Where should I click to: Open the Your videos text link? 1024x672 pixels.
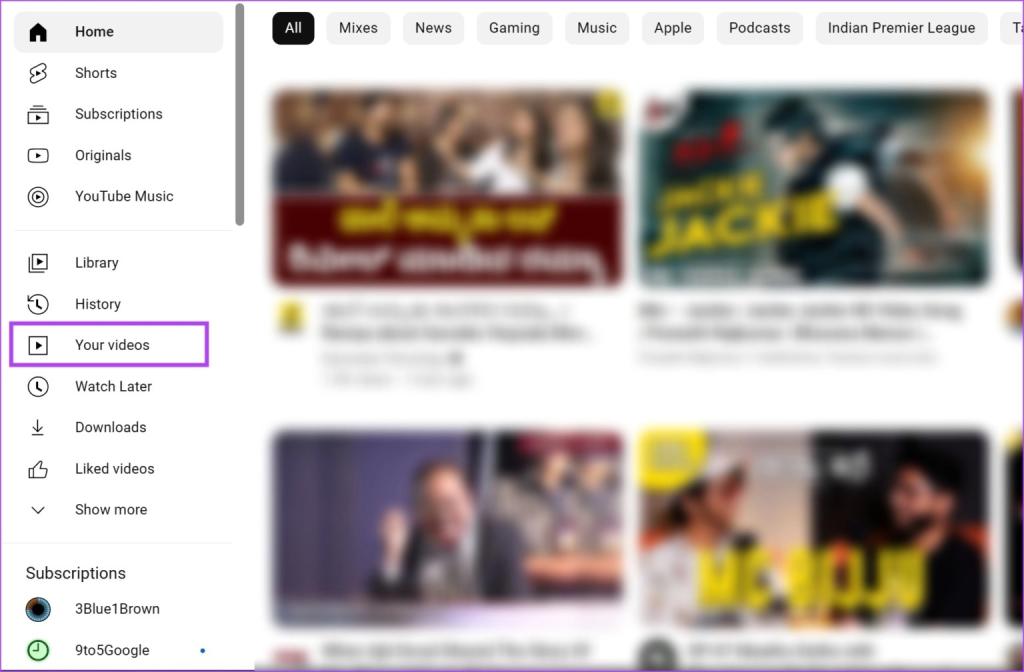pyautogui.click(x=112, y=345)
